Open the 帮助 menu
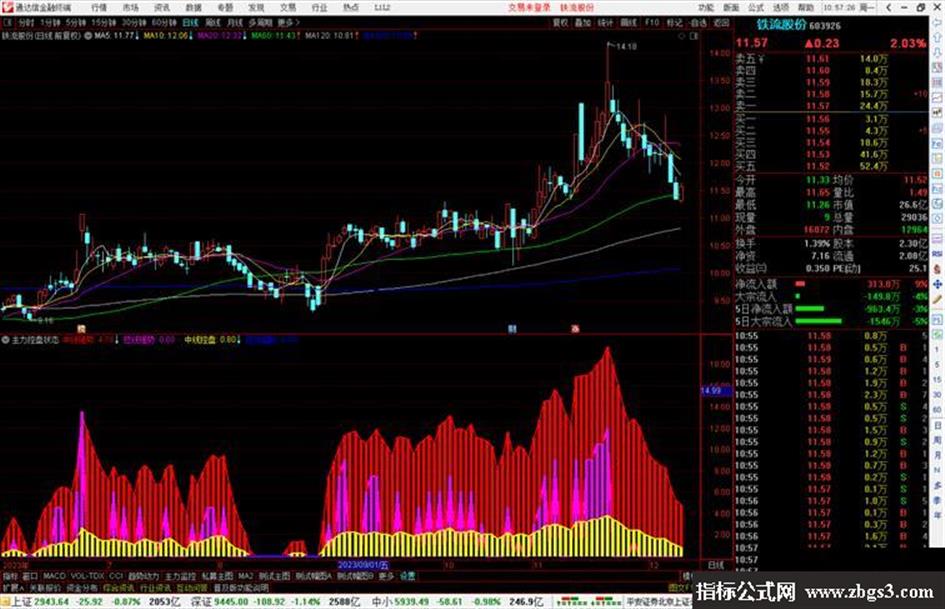Screen dimensions: 945x609 806,8
